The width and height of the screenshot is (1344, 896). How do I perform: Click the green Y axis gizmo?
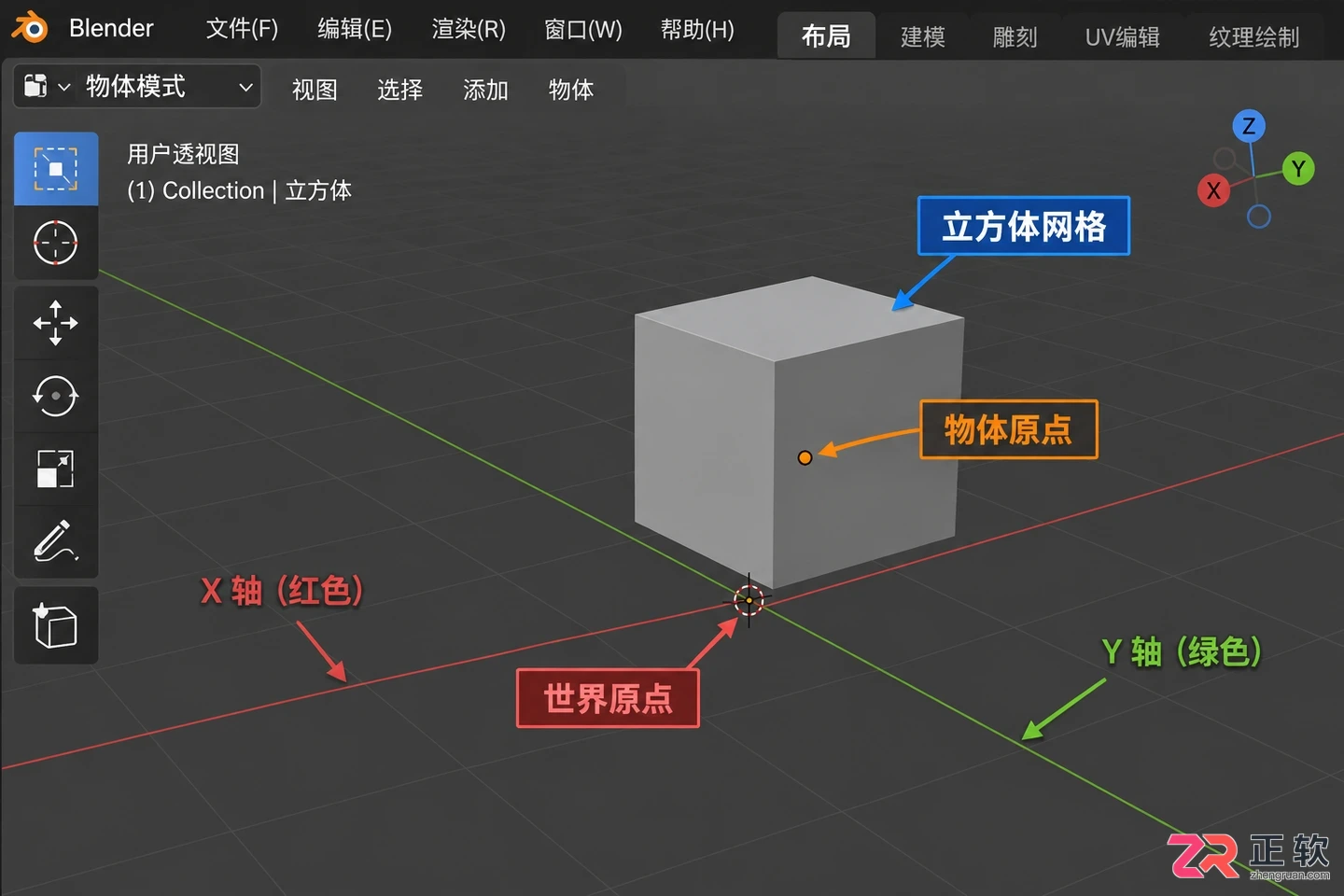1298,169
